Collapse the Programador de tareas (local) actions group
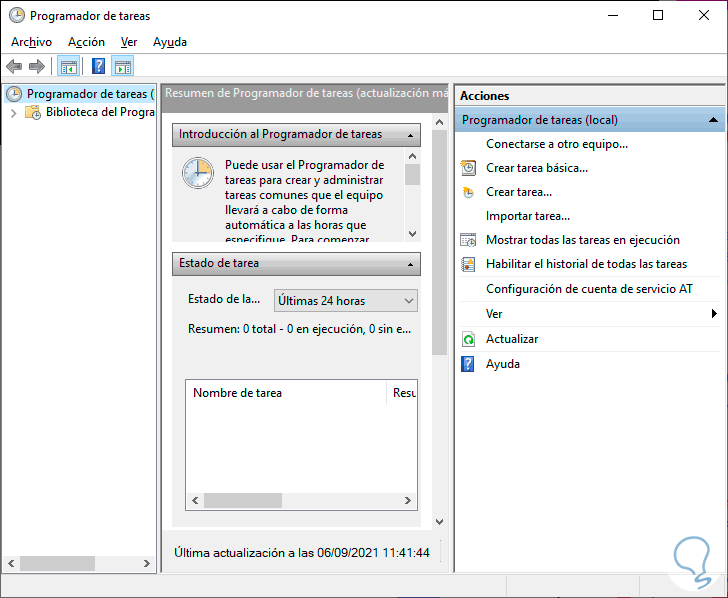 pos(713,120)
